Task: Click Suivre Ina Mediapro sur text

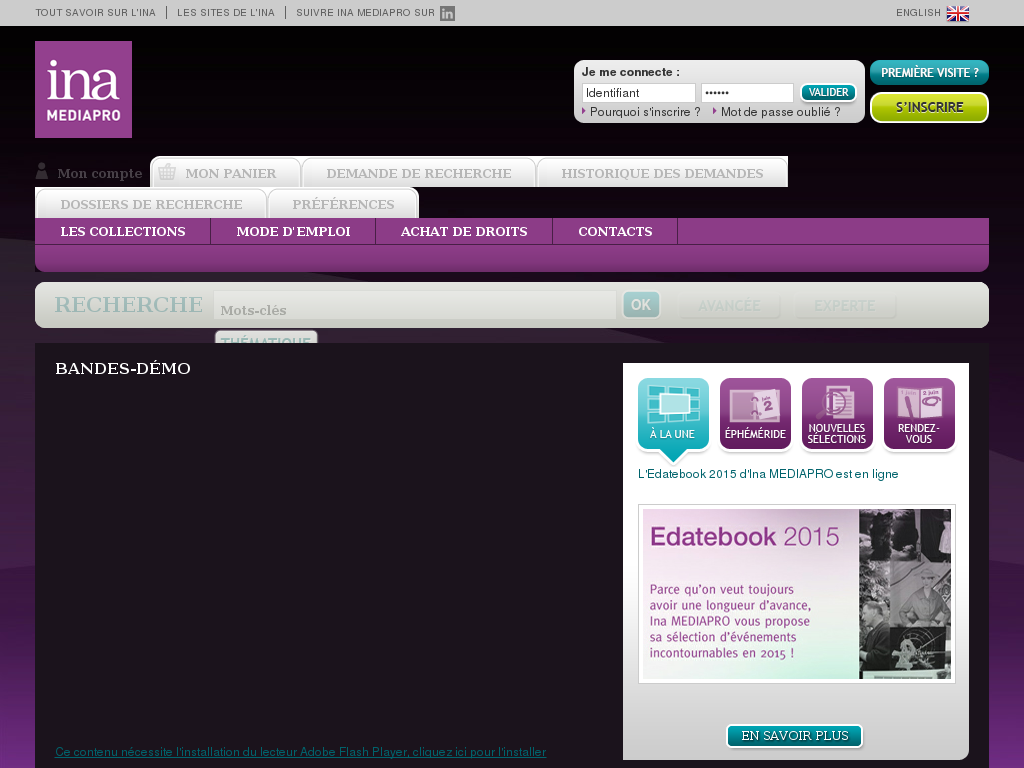Action: [x=365, y=12]
